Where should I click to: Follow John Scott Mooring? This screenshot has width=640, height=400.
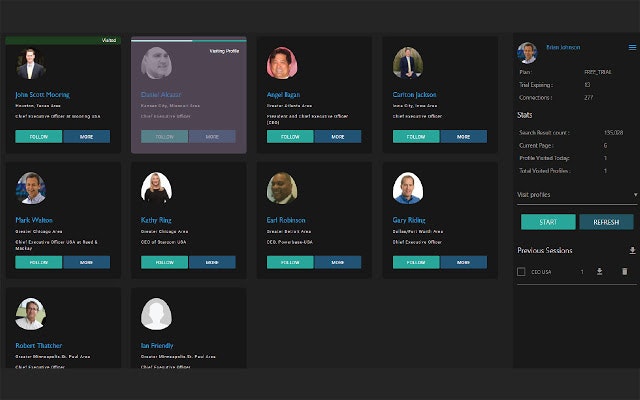pos(39,136)
